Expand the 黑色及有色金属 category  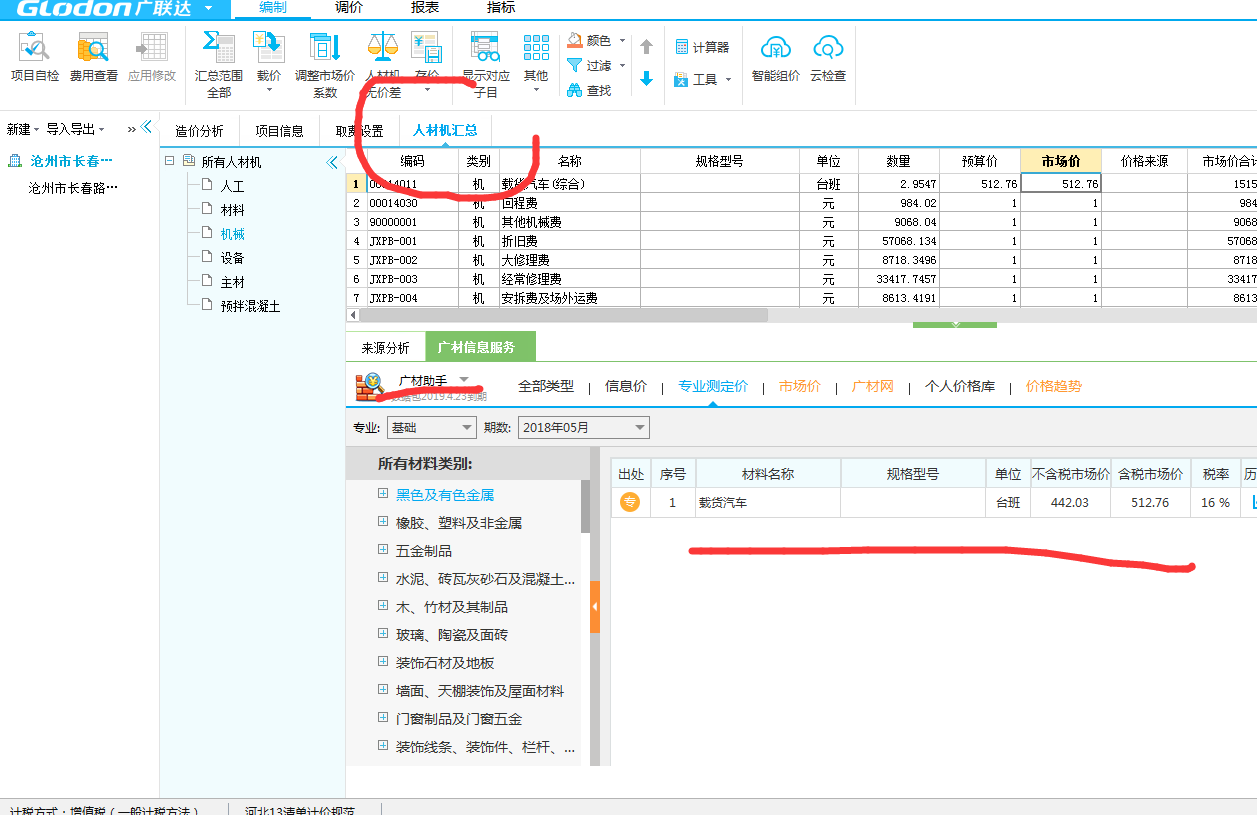(x=383, y=494)
